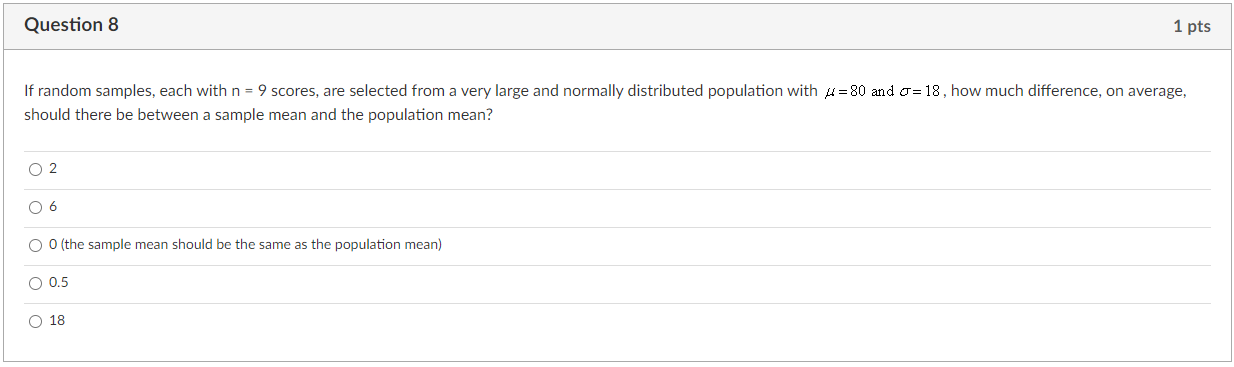Click the phrase "how much difference, on average"
This screenshot has width=1234, height=367.
[x=1069, y=91]
